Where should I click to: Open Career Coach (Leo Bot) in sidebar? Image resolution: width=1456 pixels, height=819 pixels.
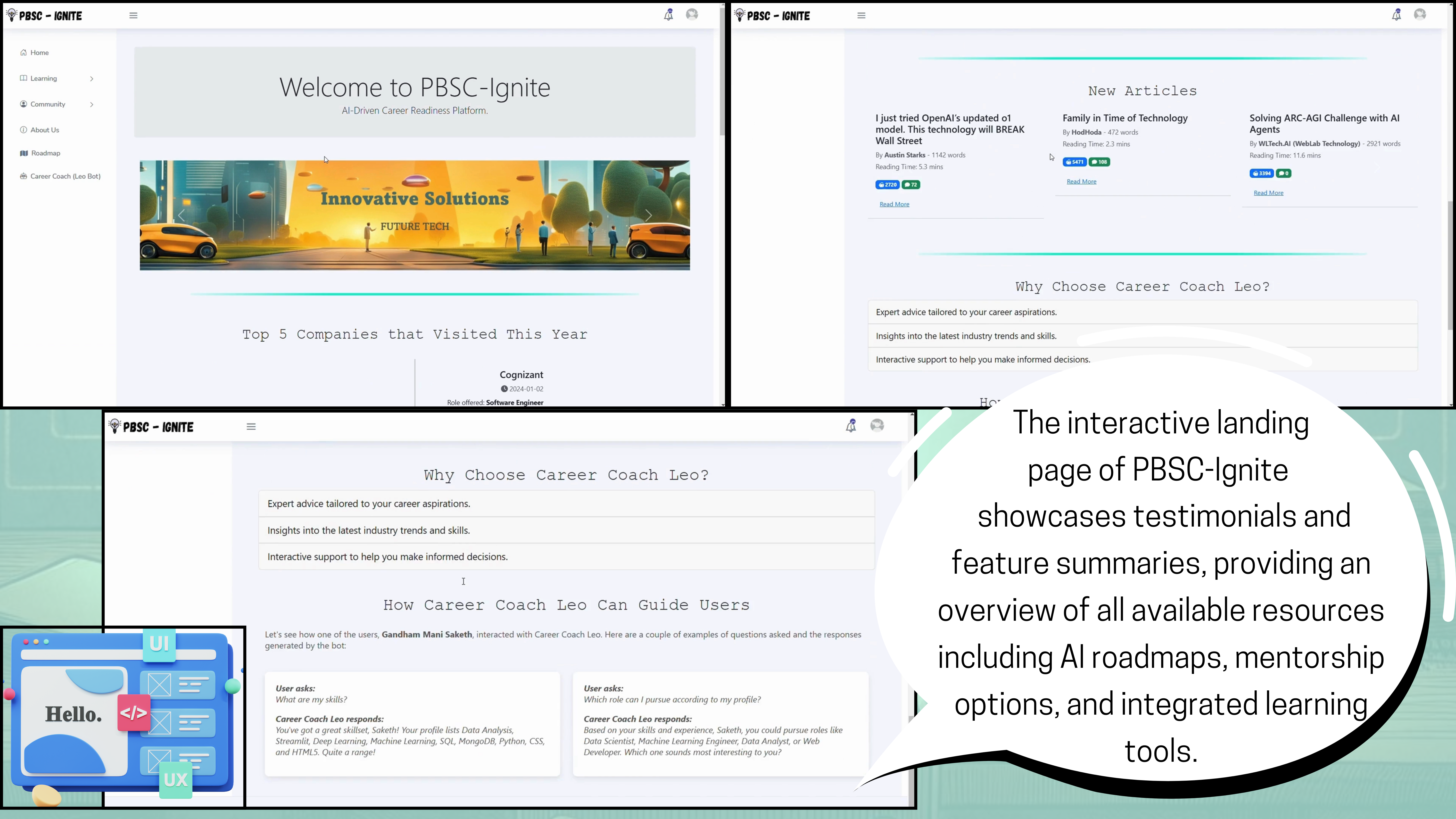(x=65, y=176)
